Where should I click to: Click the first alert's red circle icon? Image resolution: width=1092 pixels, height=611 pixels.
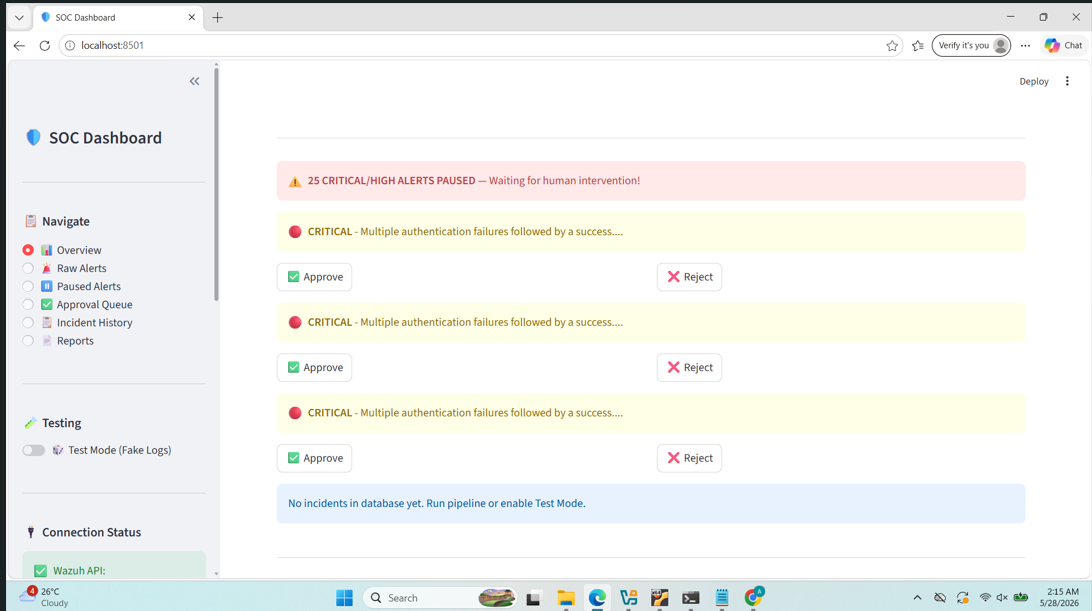click(x=295, y=232)
